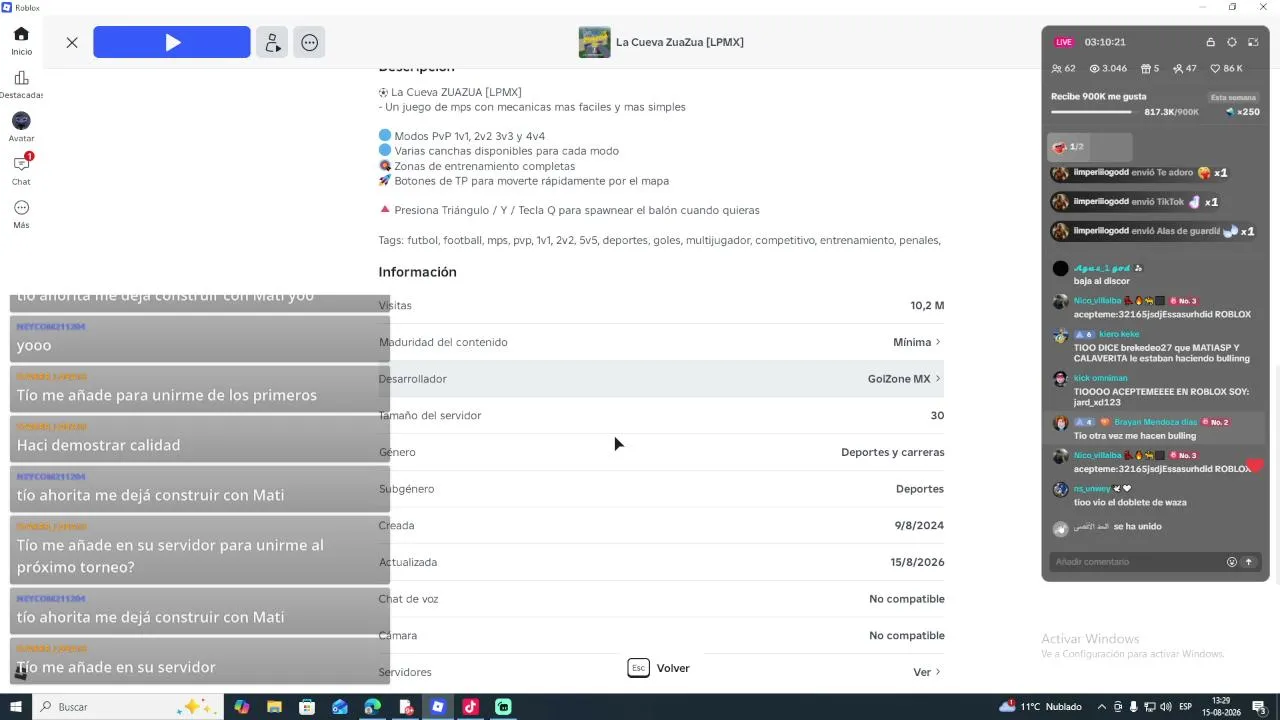Open emoji picker in comment box

pos(1232,562)
